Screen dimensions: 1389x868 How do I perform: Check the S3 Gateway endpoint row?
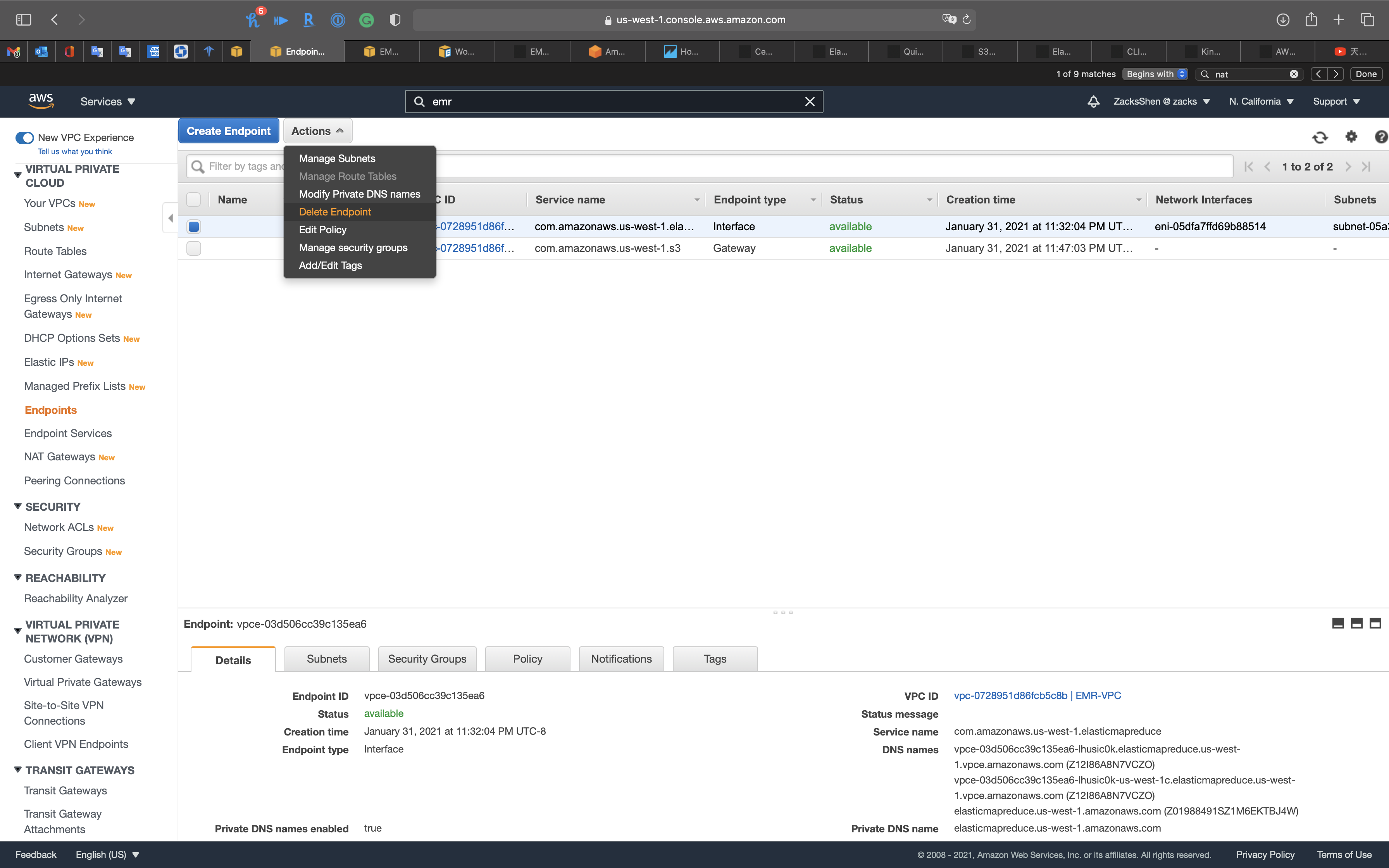click(x=194, y=248)
